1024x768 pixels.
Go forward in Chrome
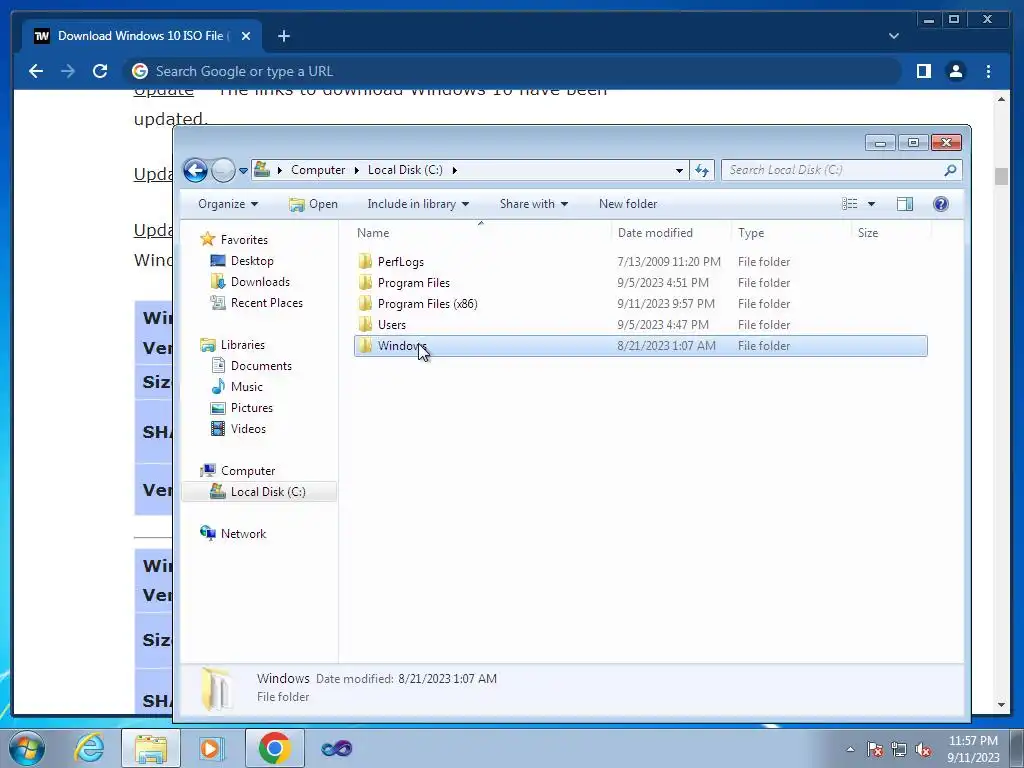pyautogui.click(x=68, y=71)
